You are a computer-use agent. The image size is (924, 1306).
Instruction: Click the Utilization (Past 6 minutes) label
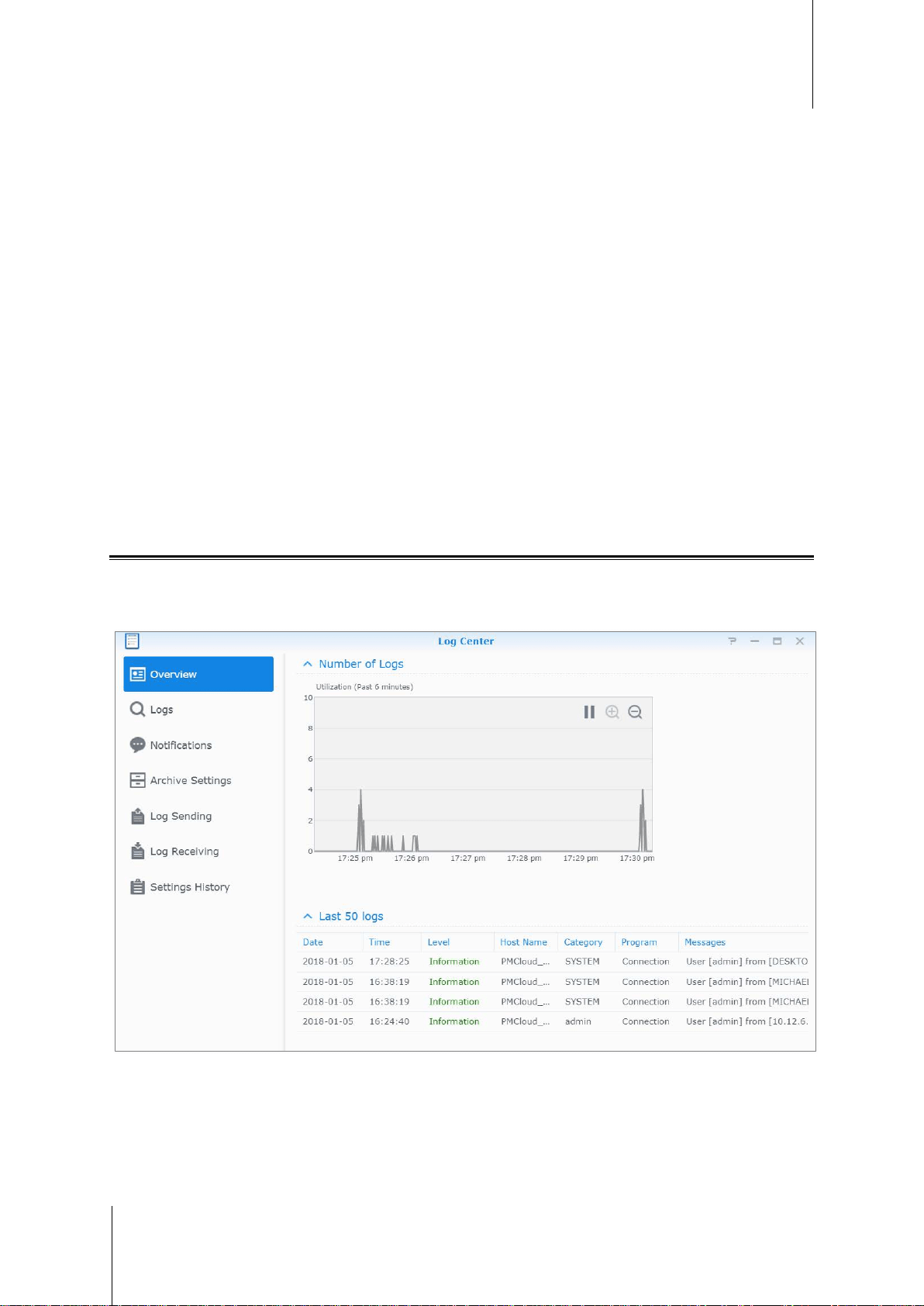coord(364,687)
